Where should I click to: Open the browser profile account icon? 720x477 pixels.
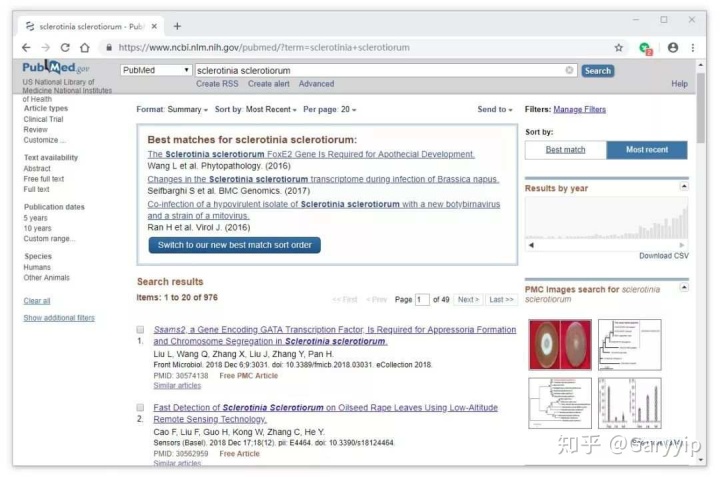coord(673,48)
